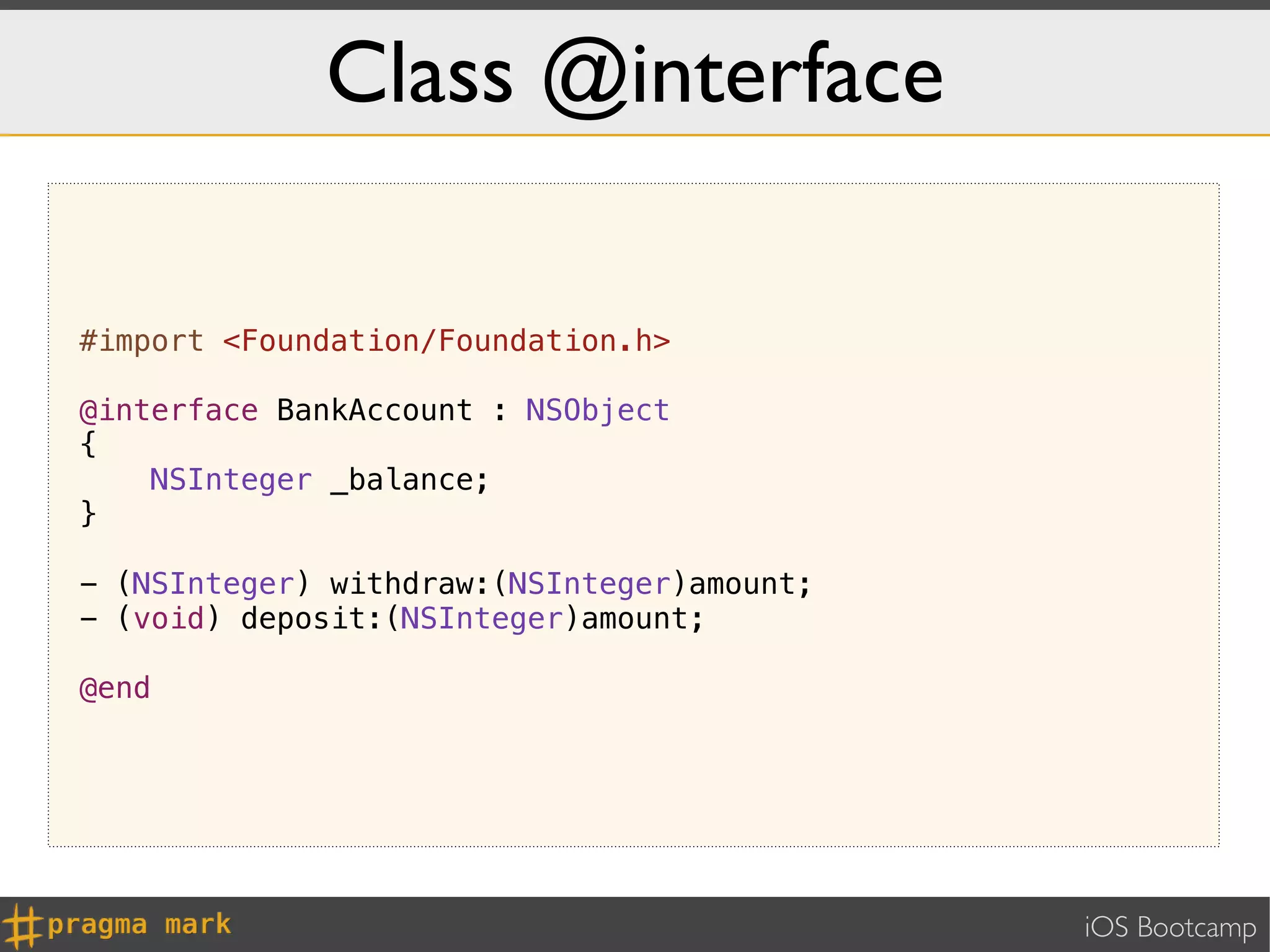The image size is (1270, 952).
Task: Select the 'BankAccount' class name
Action: point(375,410)
